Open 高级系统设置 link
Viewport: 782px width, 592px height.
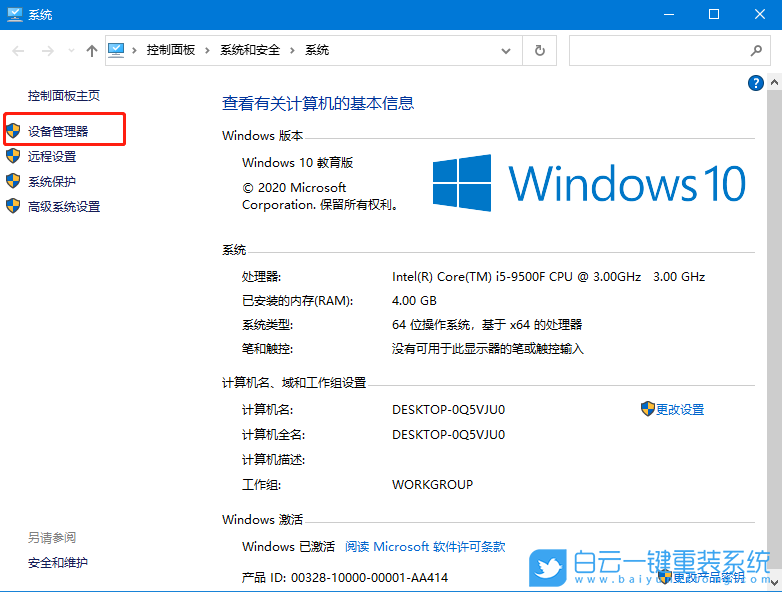pos(64,206)
